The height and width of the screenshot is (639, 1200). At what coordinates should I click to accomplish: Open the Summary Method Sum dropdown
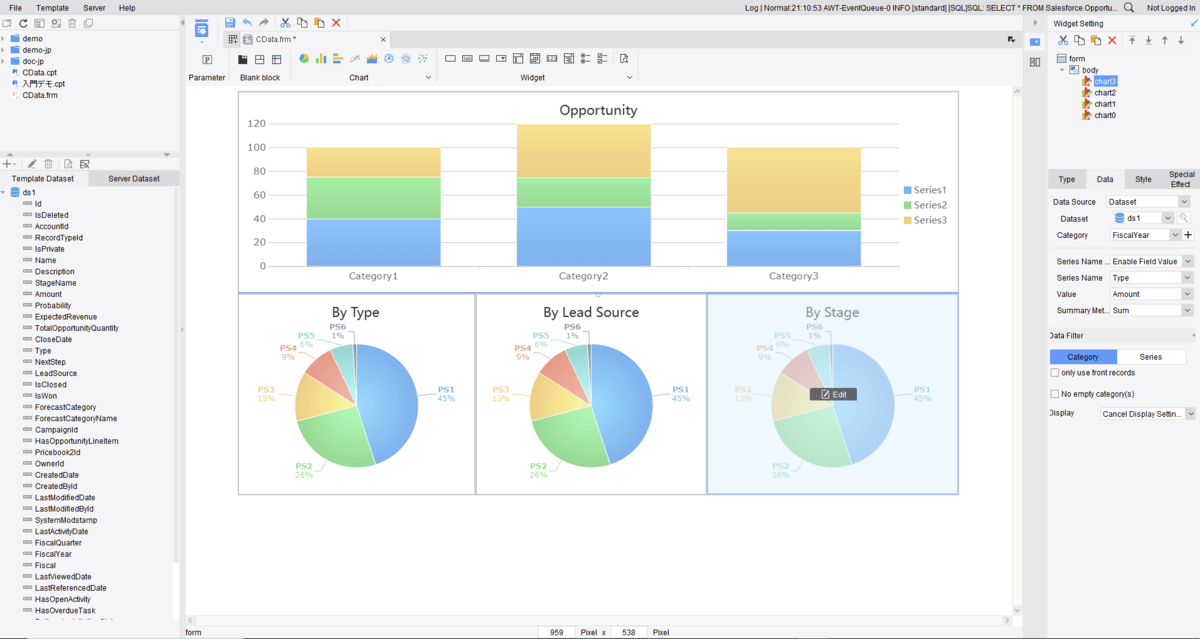pyautogui.click(x=1152, y=310)
